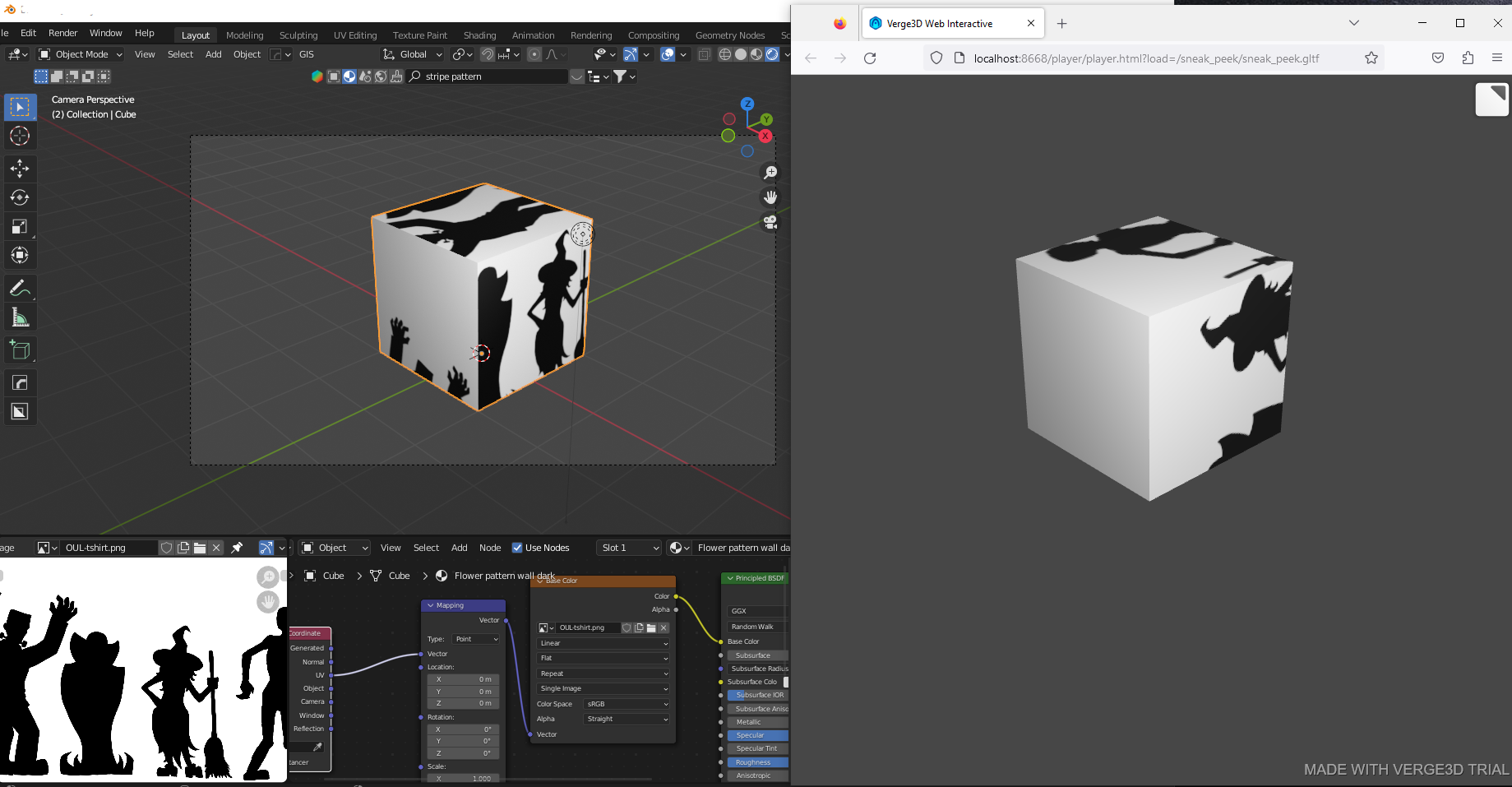Image resolution: width=1512 pixels, height=787 pixels.
Task: Toggle X-ray mode in viewport header
Action: 705,54
